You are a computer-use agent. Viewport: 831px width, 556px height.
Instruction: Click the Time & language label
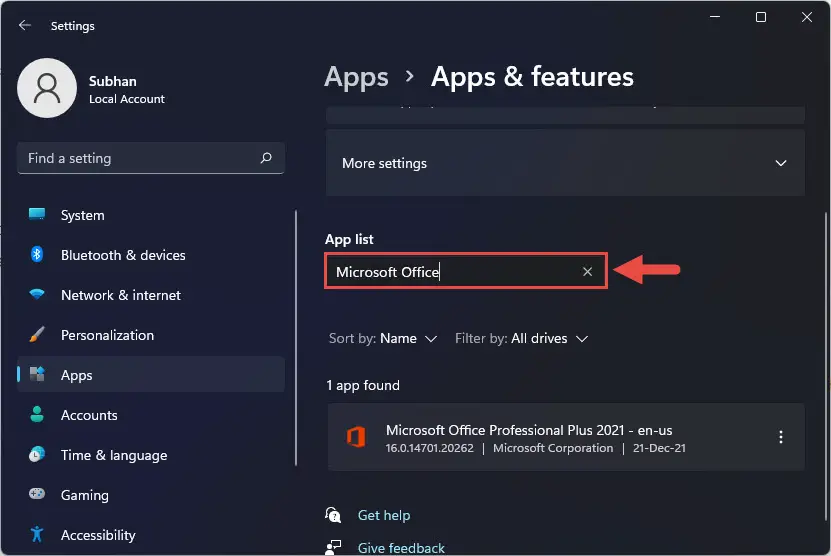pos(114,455)
